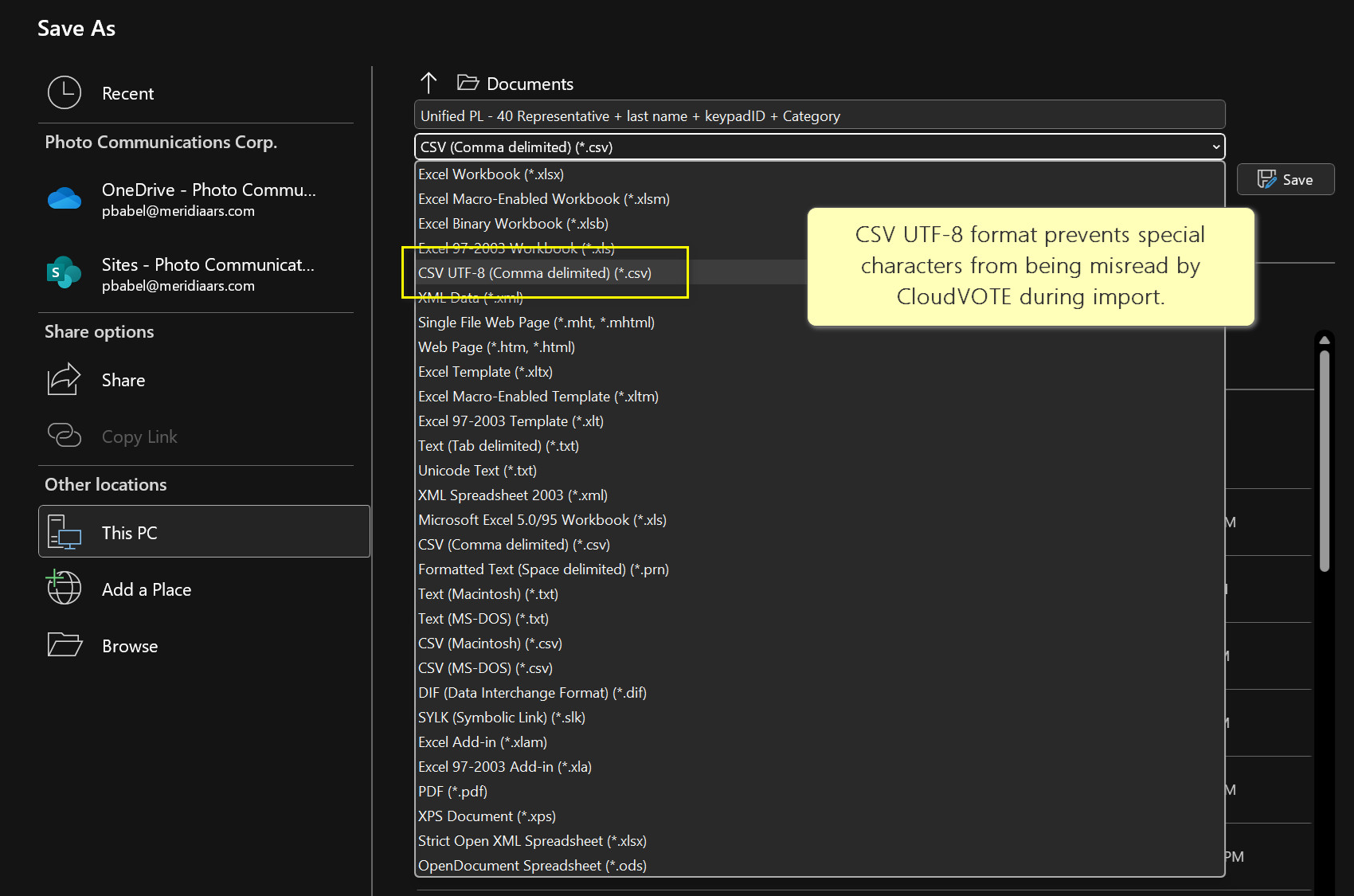Click Browse to open file dialog
Viewport: 1354px width, 896px height.
click(x=203, y=646)
